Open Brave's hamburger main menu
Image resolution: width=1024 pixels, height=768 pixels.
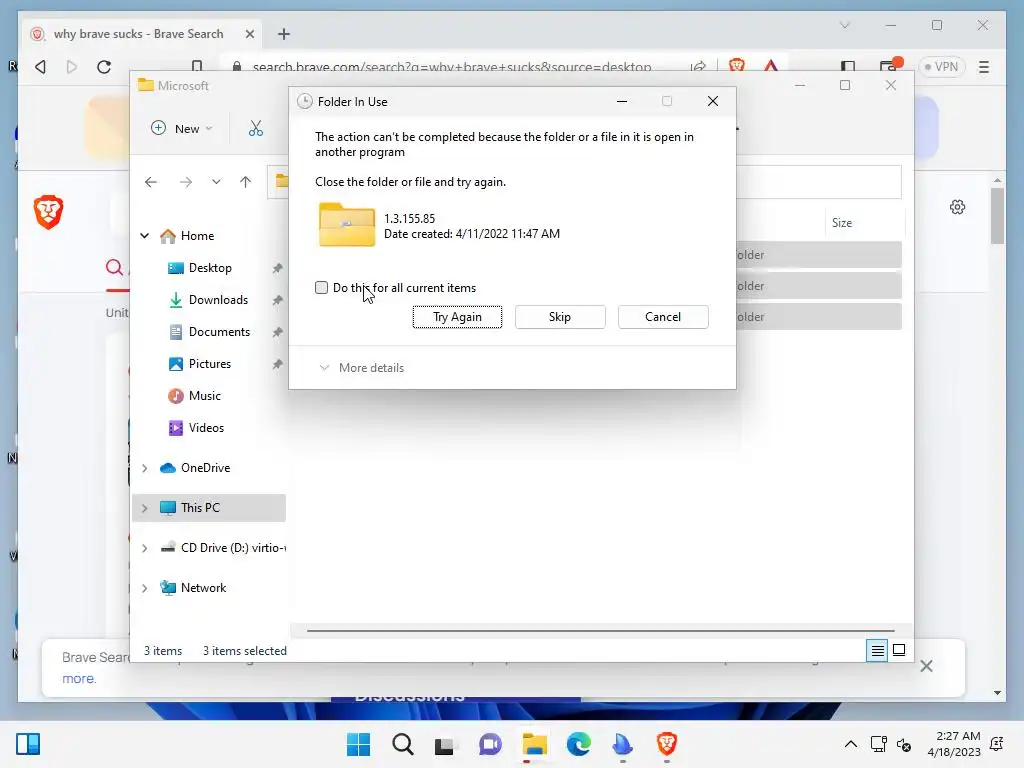[984, 67]
